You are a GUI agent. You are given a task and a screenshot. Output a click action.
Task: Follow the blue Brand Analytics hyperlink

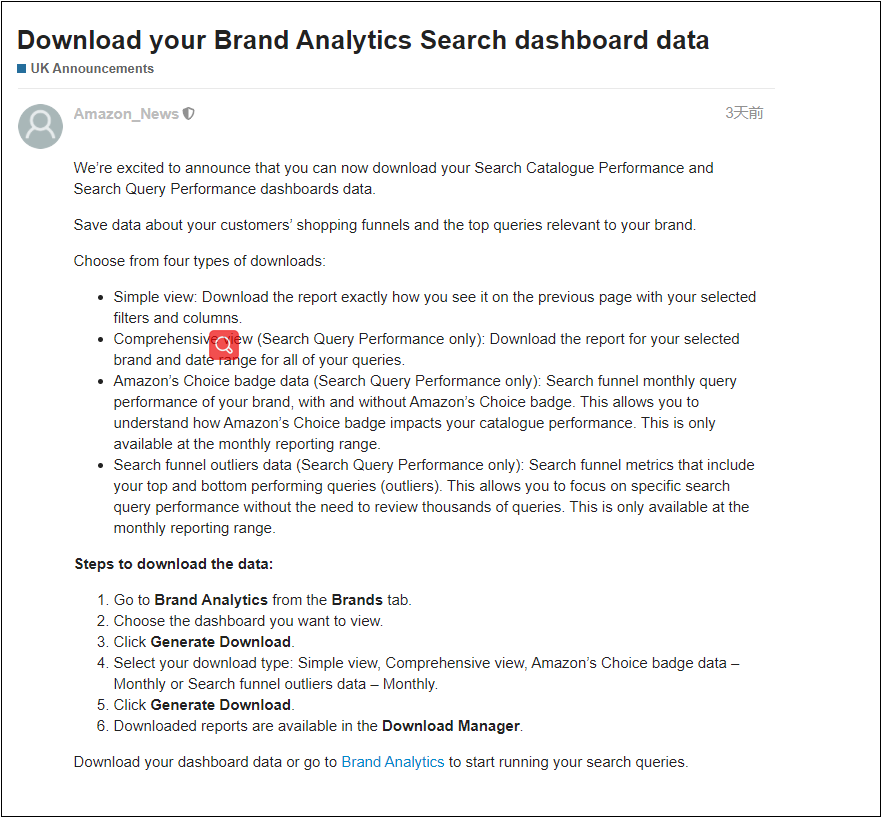[x=392, y=762]
